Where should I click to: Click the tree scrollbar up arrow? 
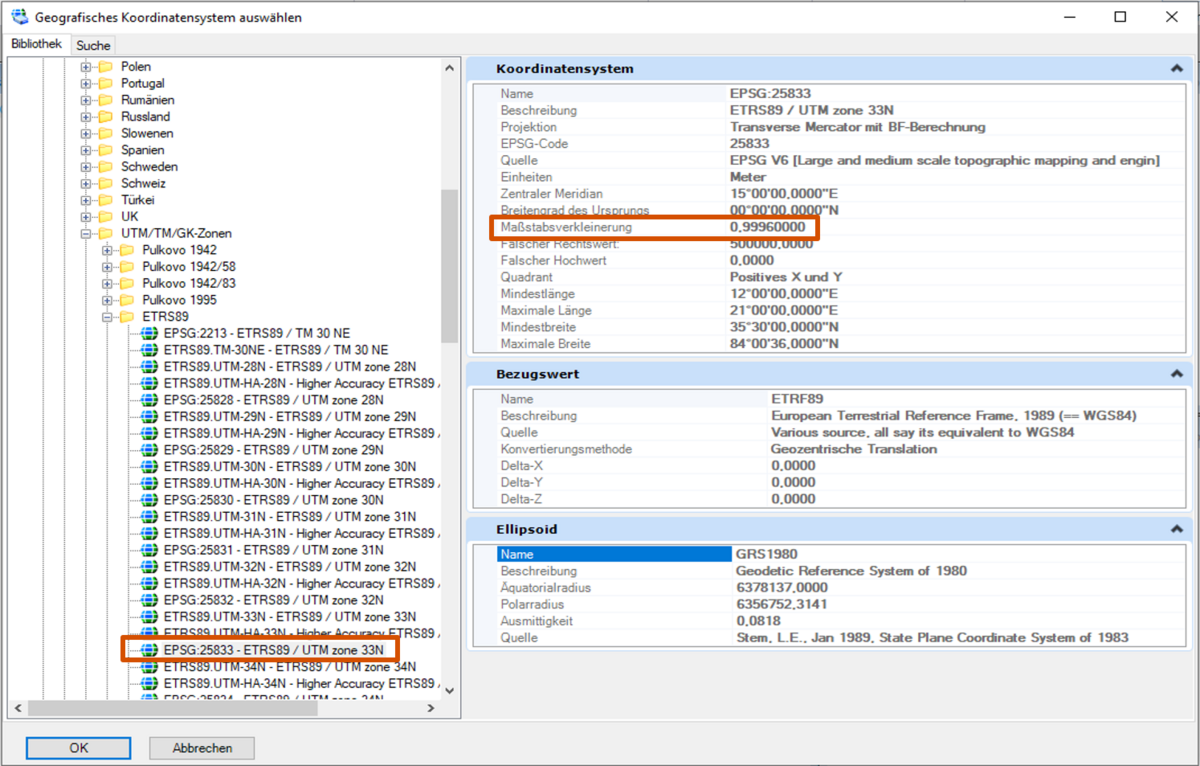[x=449, y=66]
